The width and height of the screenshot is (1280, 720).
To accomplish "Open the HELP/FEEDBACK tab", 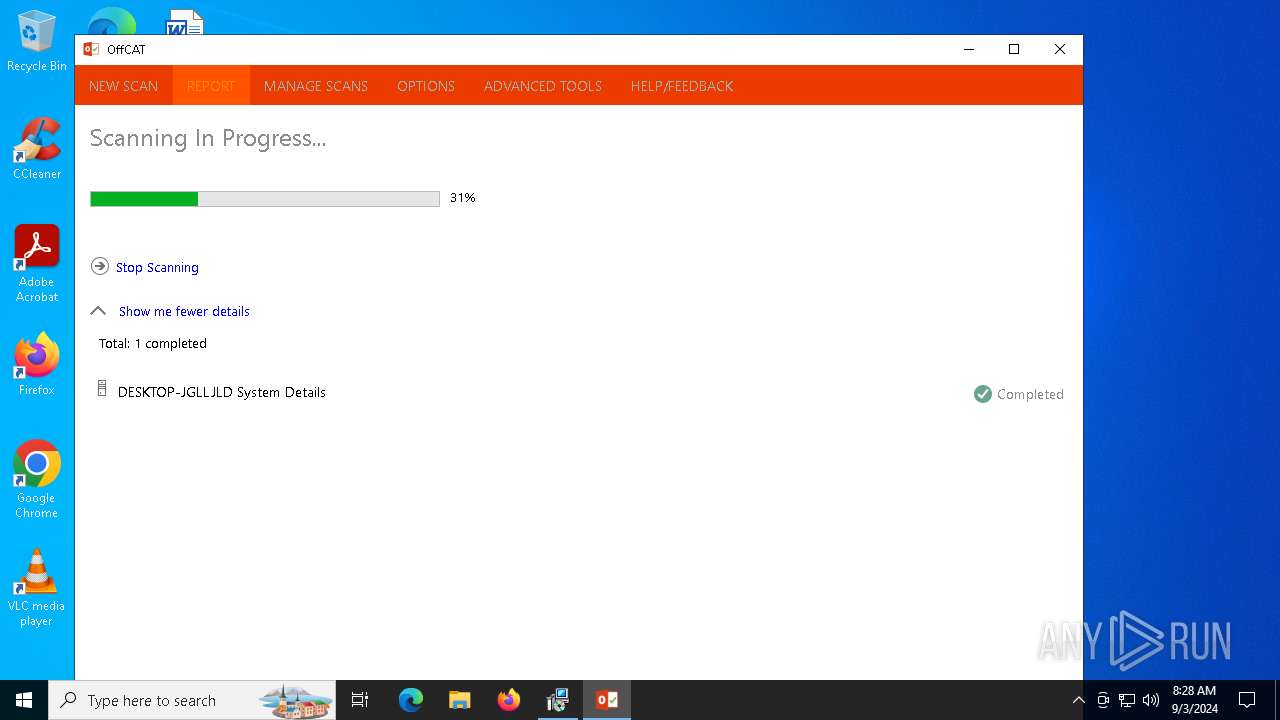I will pyautogui.click(x=682, y=86).
